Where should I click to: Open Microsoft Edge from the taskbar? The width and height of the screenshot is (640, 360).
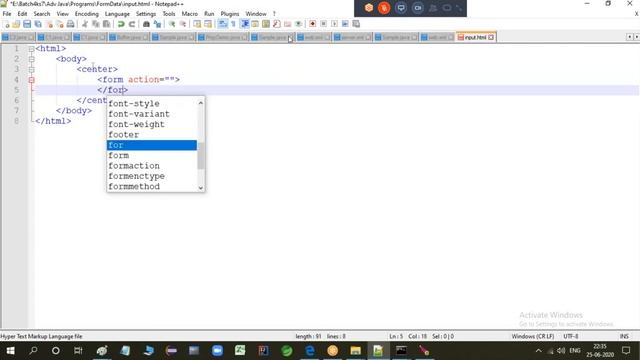click(310, 351)
